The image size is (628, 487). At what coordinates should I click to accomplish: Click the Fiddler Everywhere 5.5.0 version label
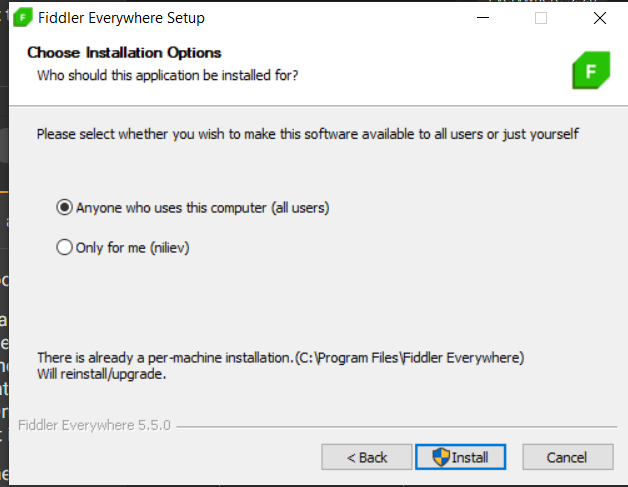pyautogui.click(x=95, y=425)
